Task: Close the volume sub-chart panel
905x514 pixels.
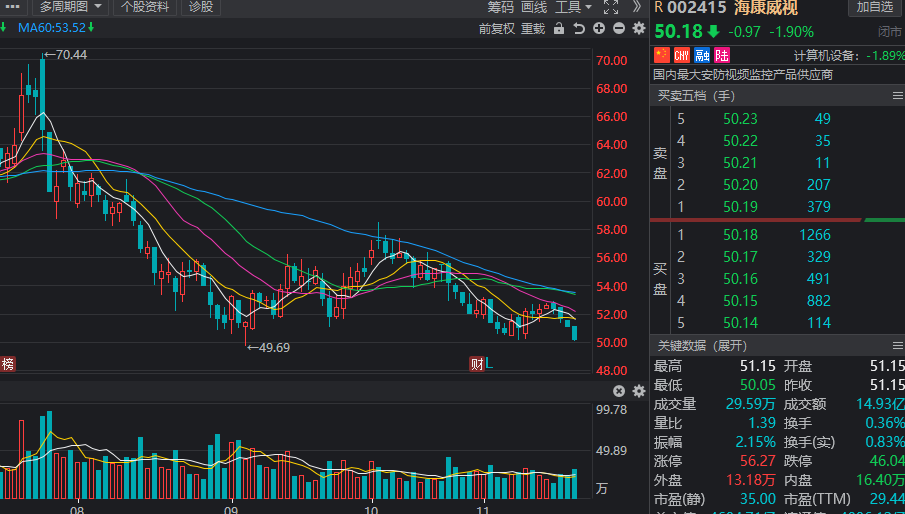Action: point(619,391)
